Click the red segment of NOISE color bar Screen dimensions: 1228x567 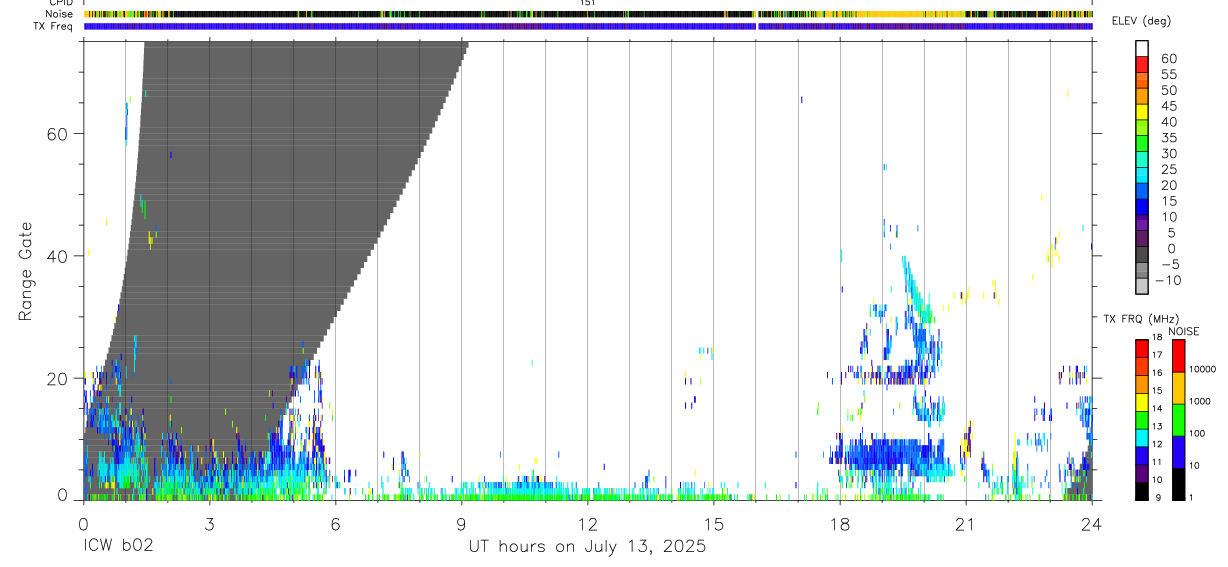[1178, 355]
